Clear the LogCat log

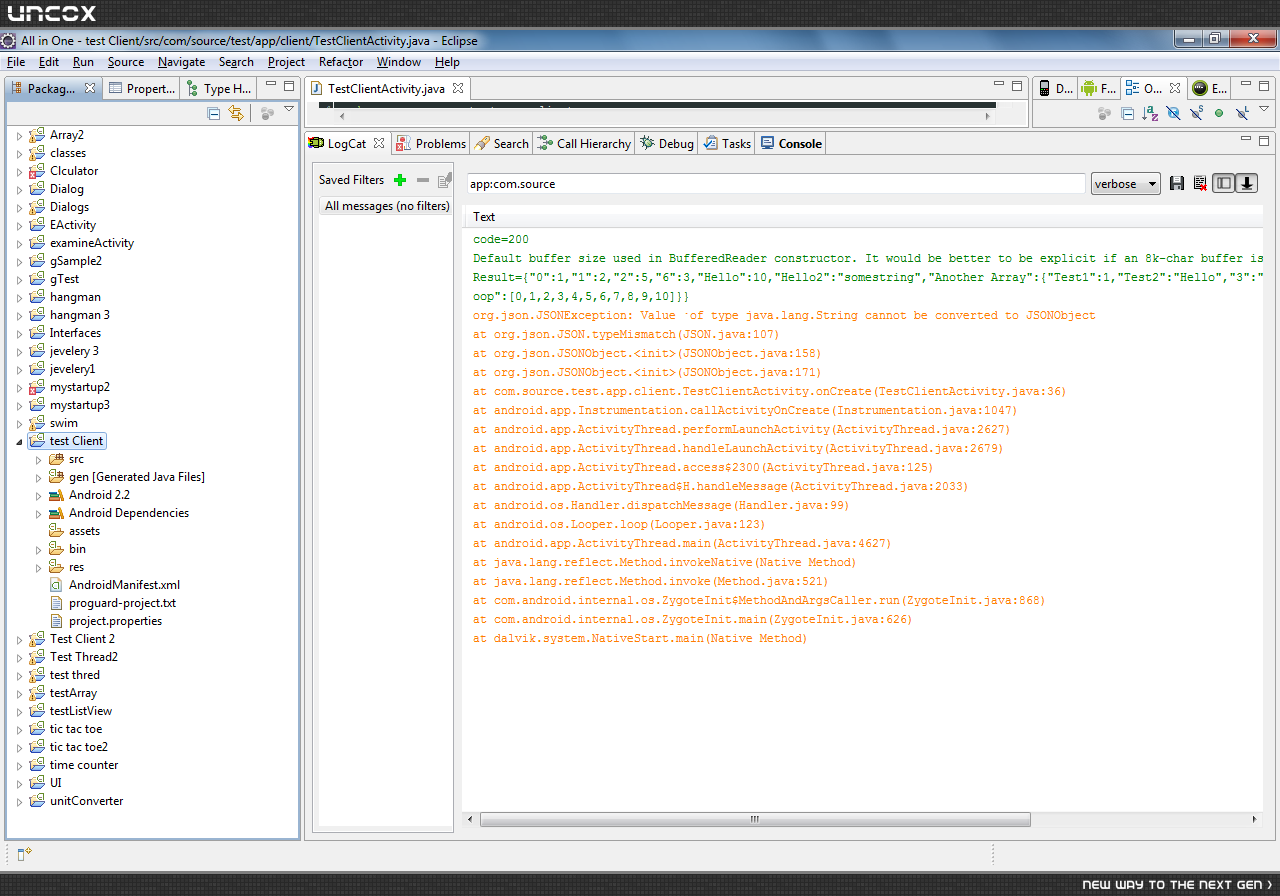pos(1200,183)
